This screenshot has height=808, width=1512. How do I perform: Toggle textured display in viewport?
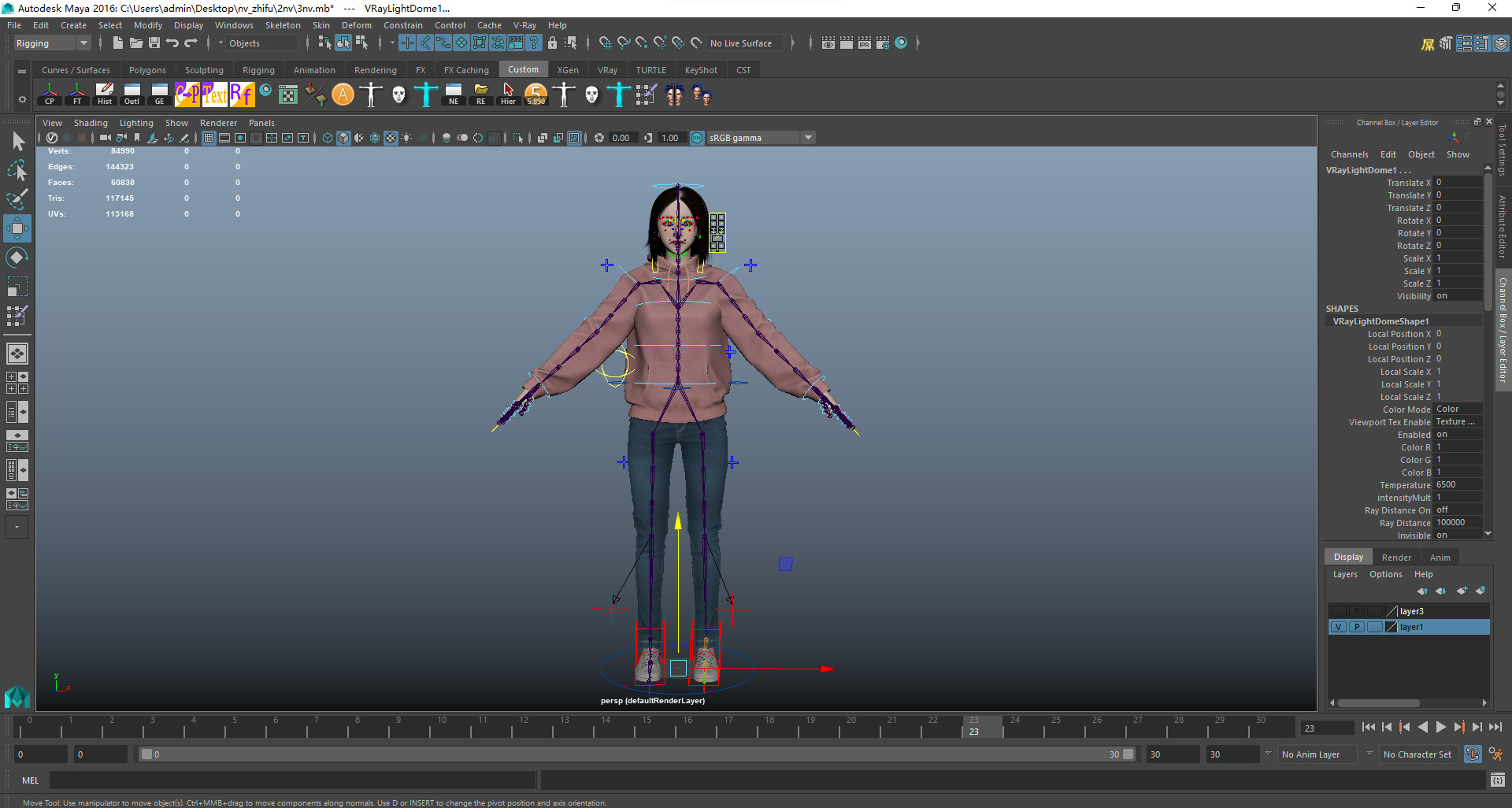[x=391, y=138]
